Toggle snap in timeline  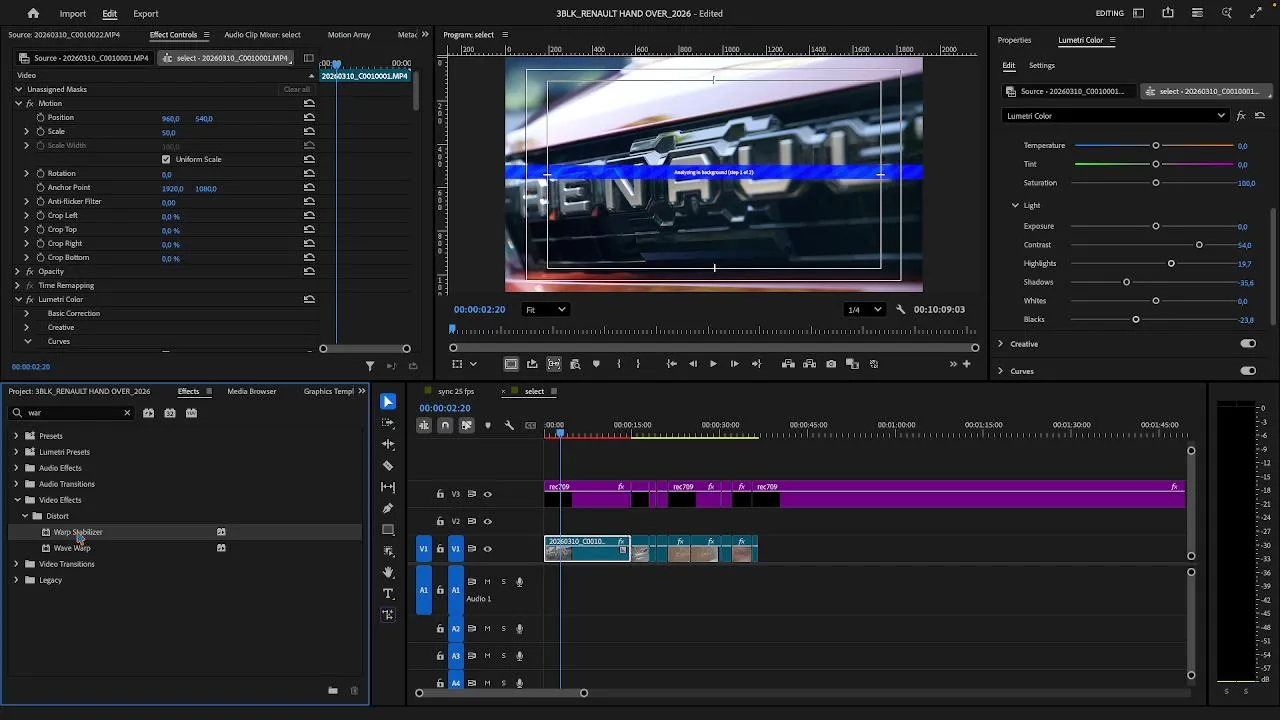445,425
